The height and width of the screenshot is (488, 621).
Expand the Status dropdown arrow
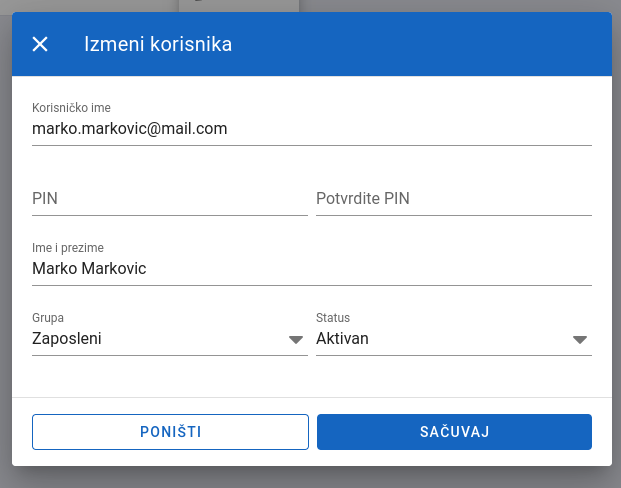(580, 339)
